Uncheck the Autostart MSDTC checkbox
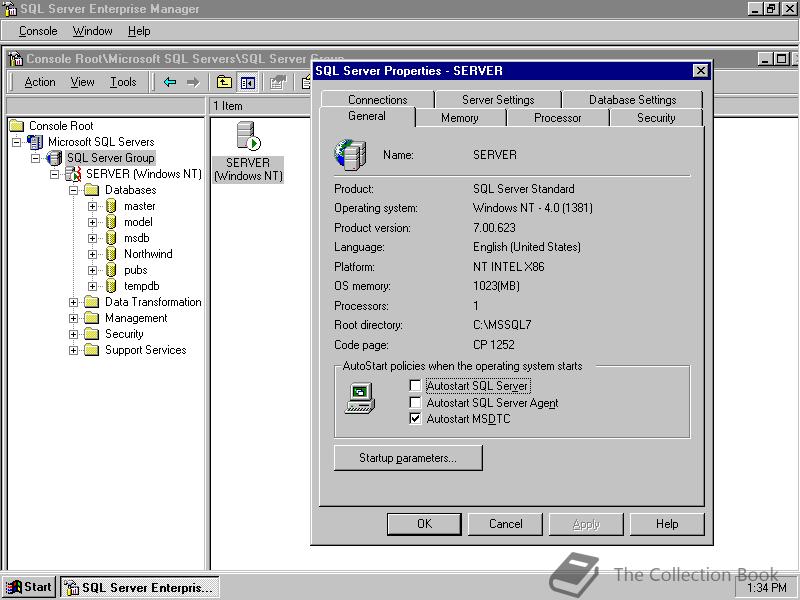 pyautogui.click(x=415, y=419)
